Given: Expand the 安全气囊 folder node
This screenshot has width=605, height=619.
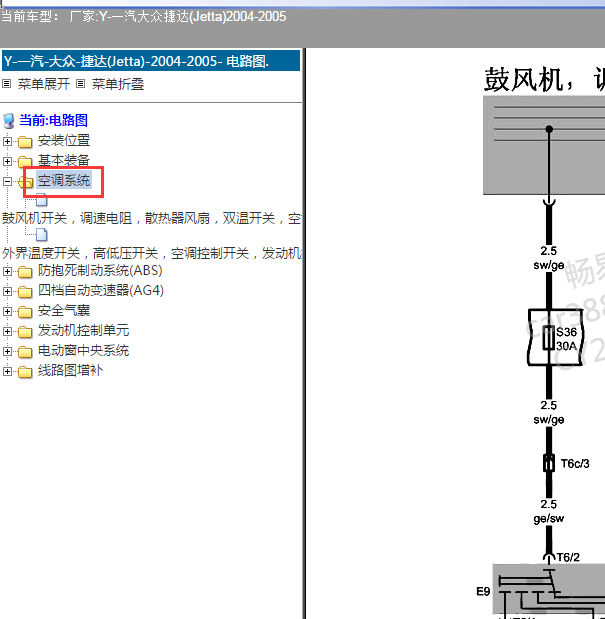Looking at the screenshot, I should pyautogui.click(x=7, y=311).
